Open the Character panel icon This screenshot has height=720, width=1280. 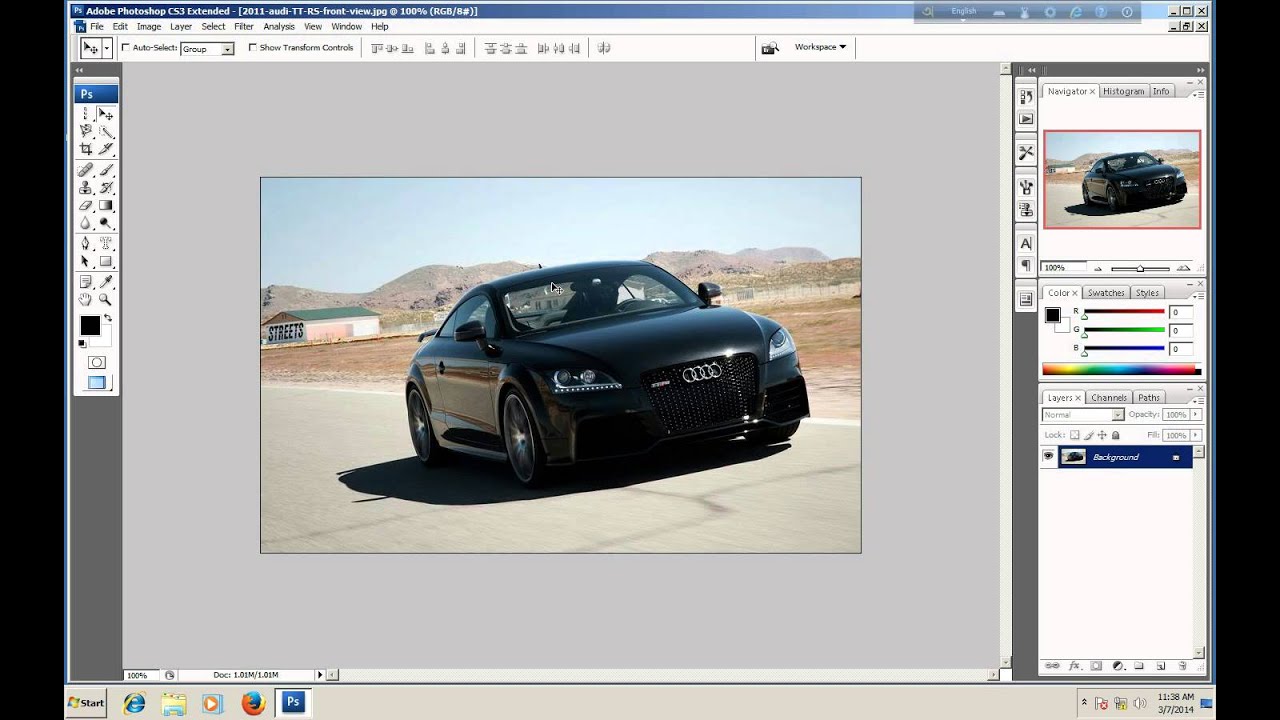click(x=1026, y=243)
